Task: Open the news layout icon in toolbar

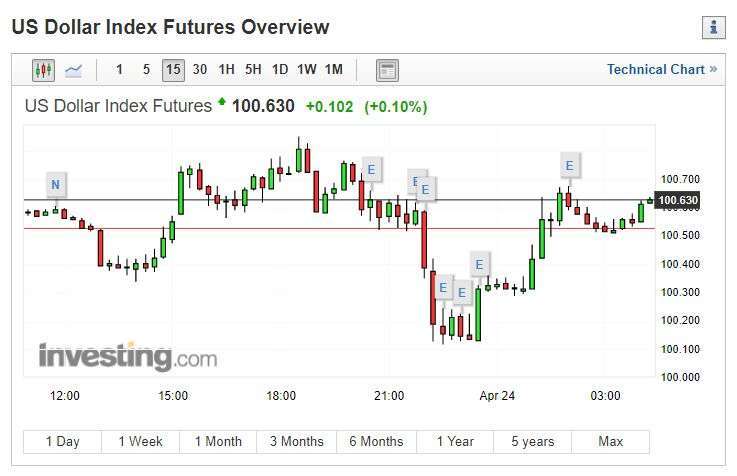Action: coord(387,70)
